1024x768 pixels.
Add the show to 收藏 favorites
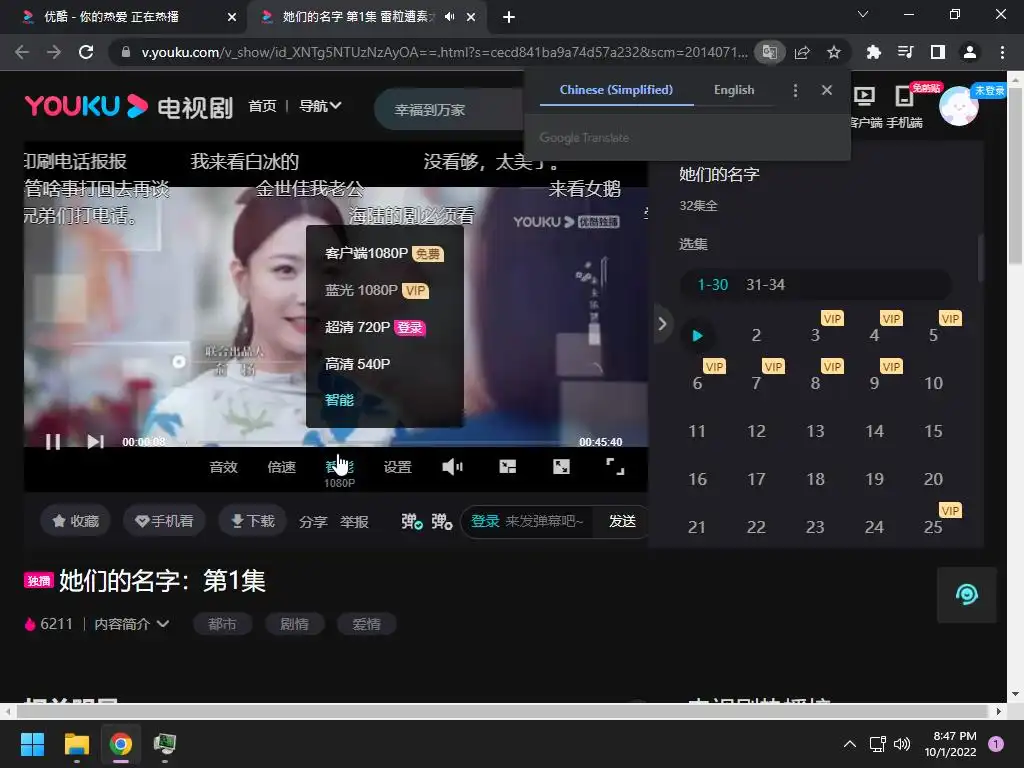click(x=76, y=521)
